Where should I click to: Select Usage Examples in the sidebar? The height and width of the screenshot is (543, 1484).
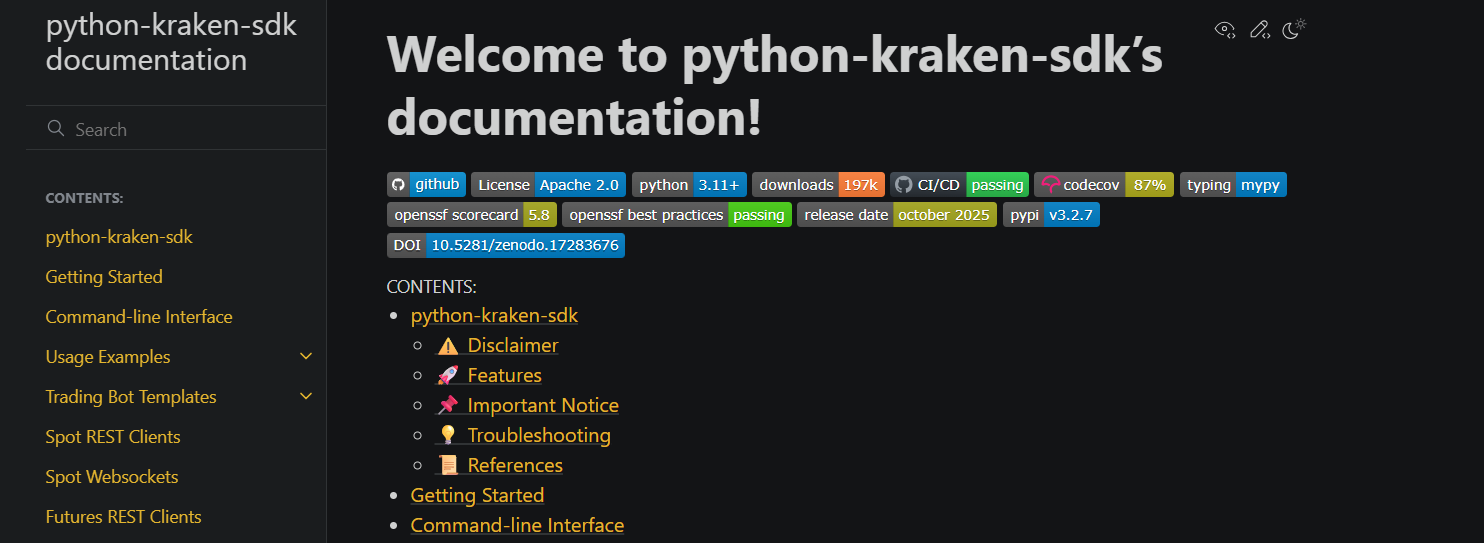coord(108,357)
